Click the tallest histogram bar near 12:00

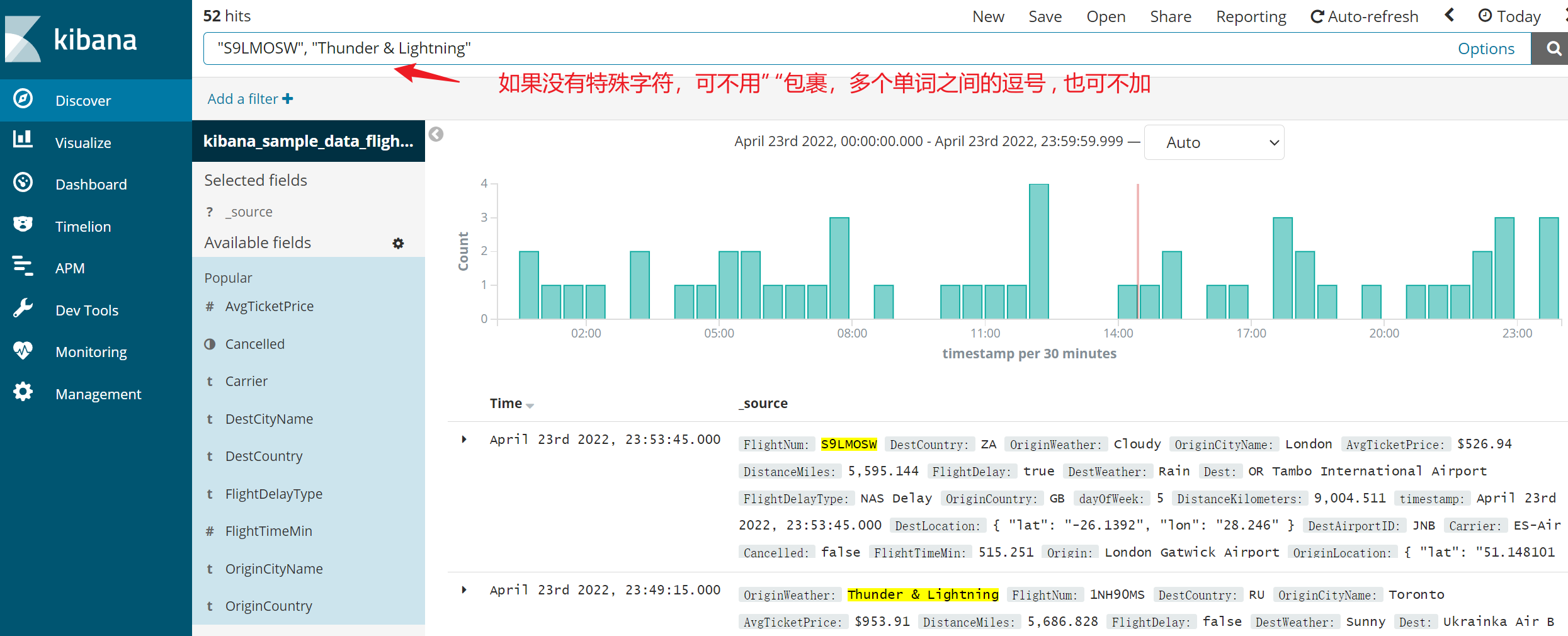pyautogui.click(x=1038, y=251)
